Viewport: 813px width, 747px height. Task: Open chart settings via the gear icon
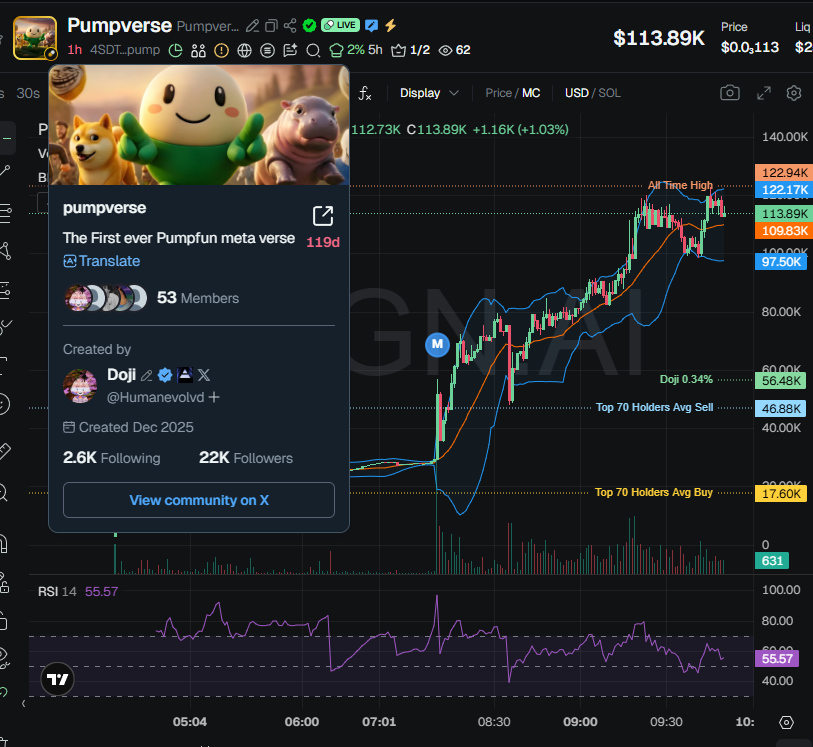coord(793,92)
